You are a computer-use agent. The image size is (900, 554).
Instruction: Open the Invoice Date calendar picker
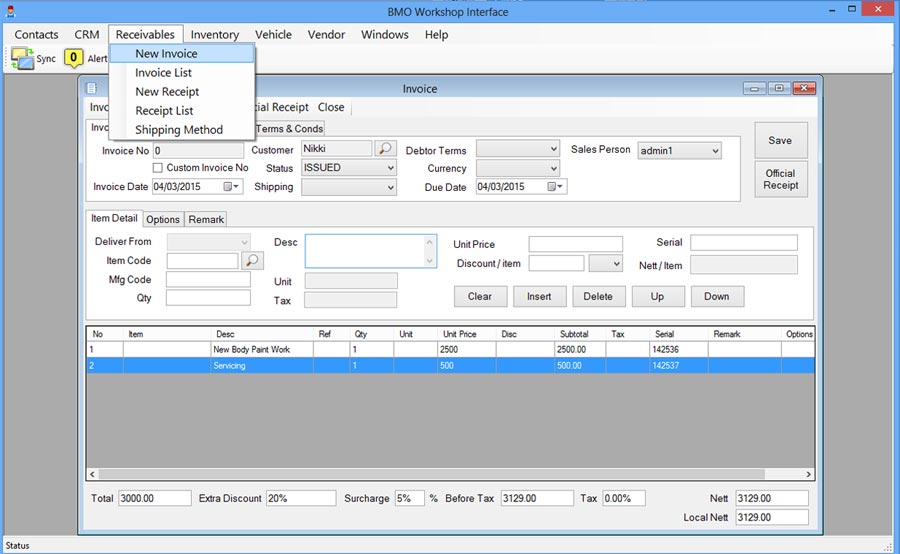point(231,187)
